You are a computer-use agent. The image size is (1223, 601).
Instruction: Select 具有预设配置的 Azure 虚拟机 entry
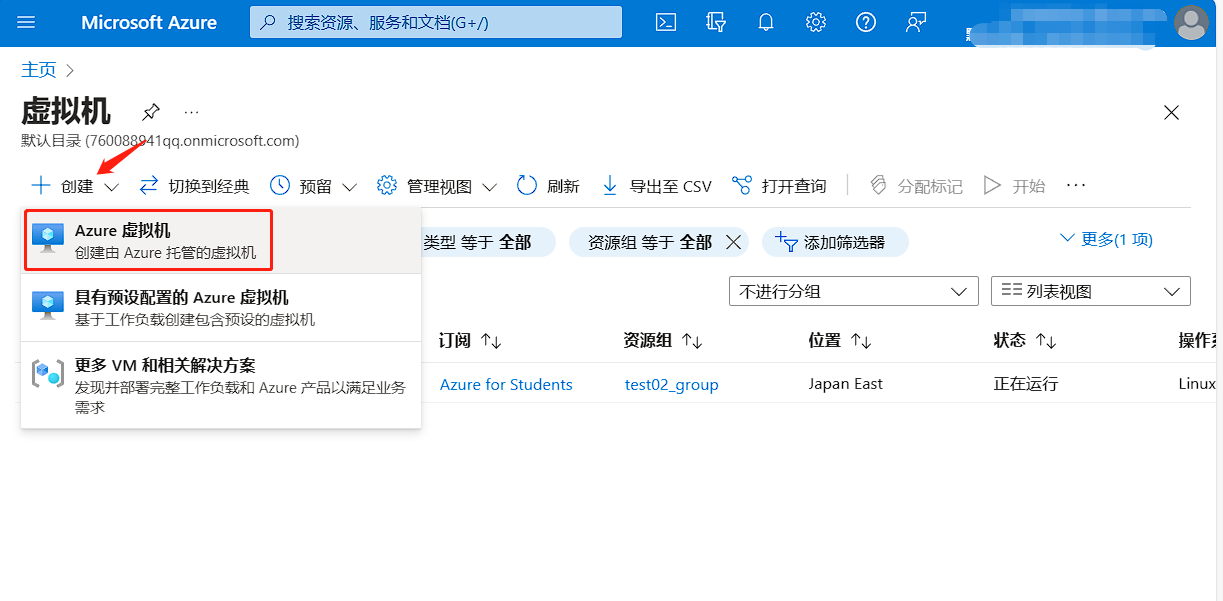[221, 308]
